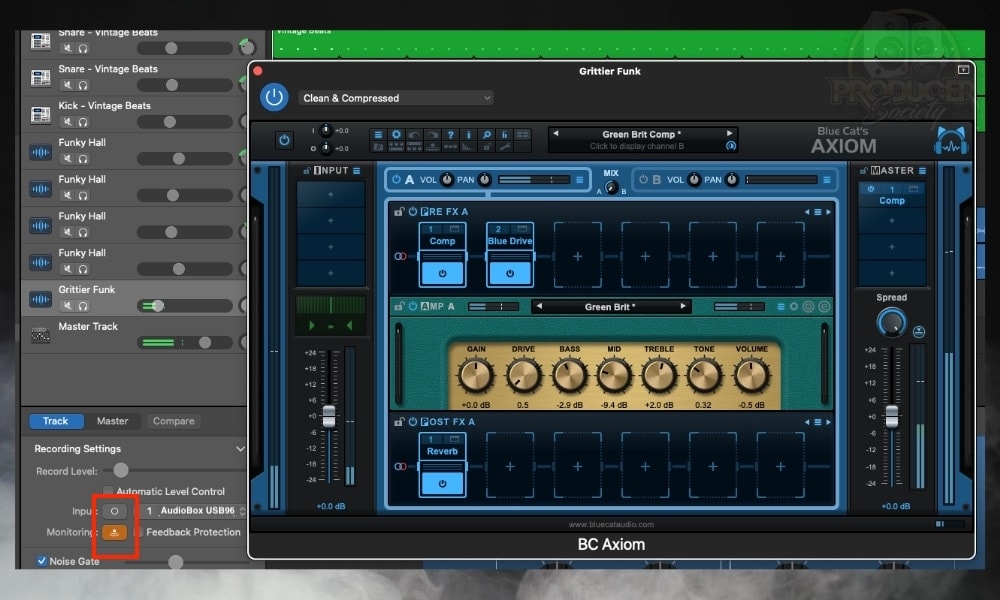The image size is (1000, 600).
Task: Open POST FX A section menu icon
Action: coord(818,422)
